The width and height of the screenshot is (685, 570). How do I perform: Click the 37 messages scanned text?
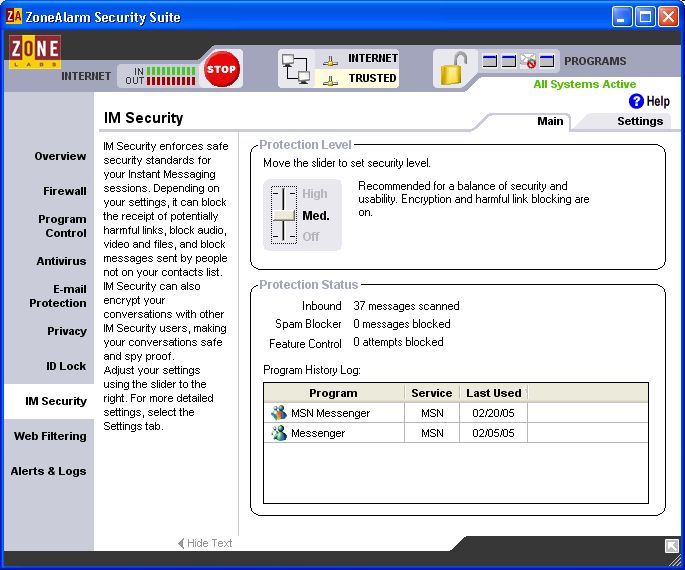406,306
